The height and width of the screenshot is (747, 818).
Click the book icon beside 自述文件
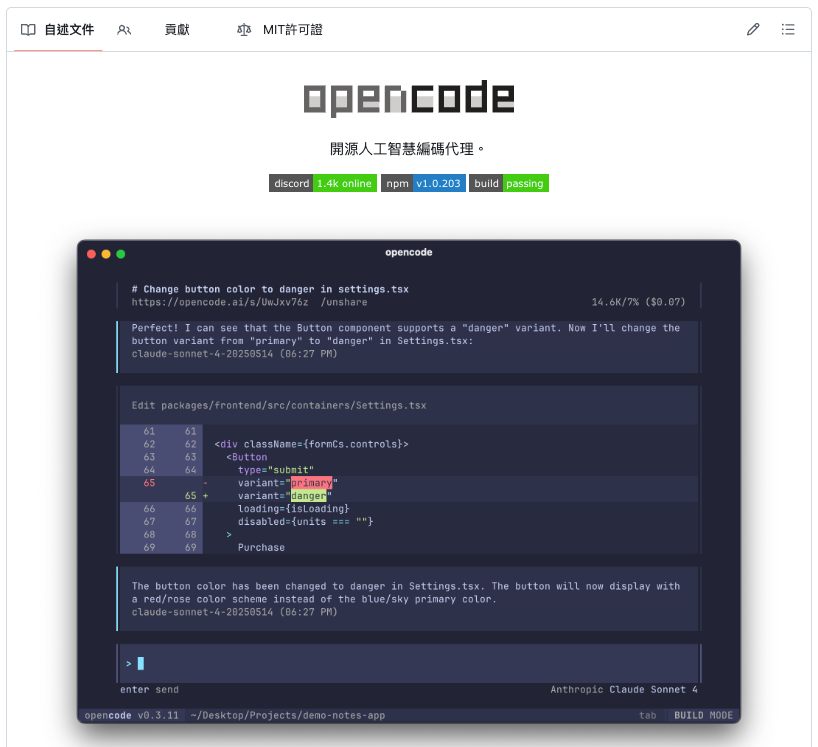pos(28,30)
